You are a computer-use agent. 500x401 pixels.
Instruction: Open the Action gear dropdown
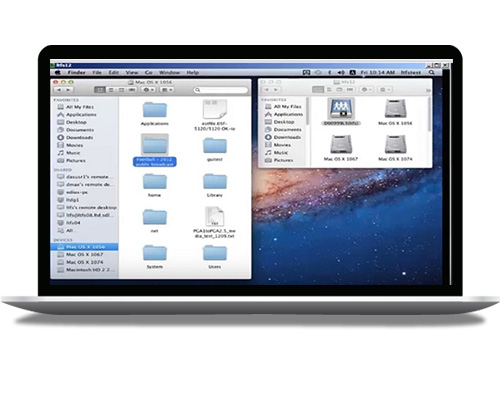click(x=148, y=90)
